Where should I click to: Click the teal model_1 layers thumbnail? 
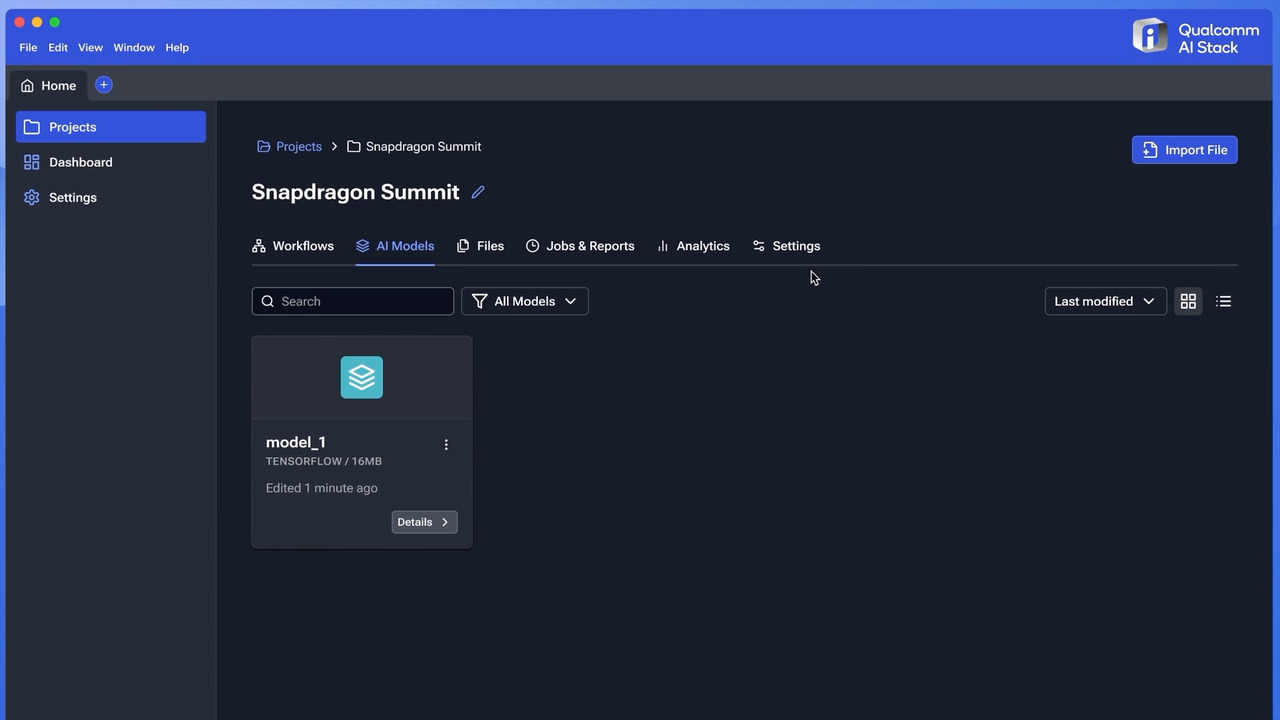tap(362, 377)
